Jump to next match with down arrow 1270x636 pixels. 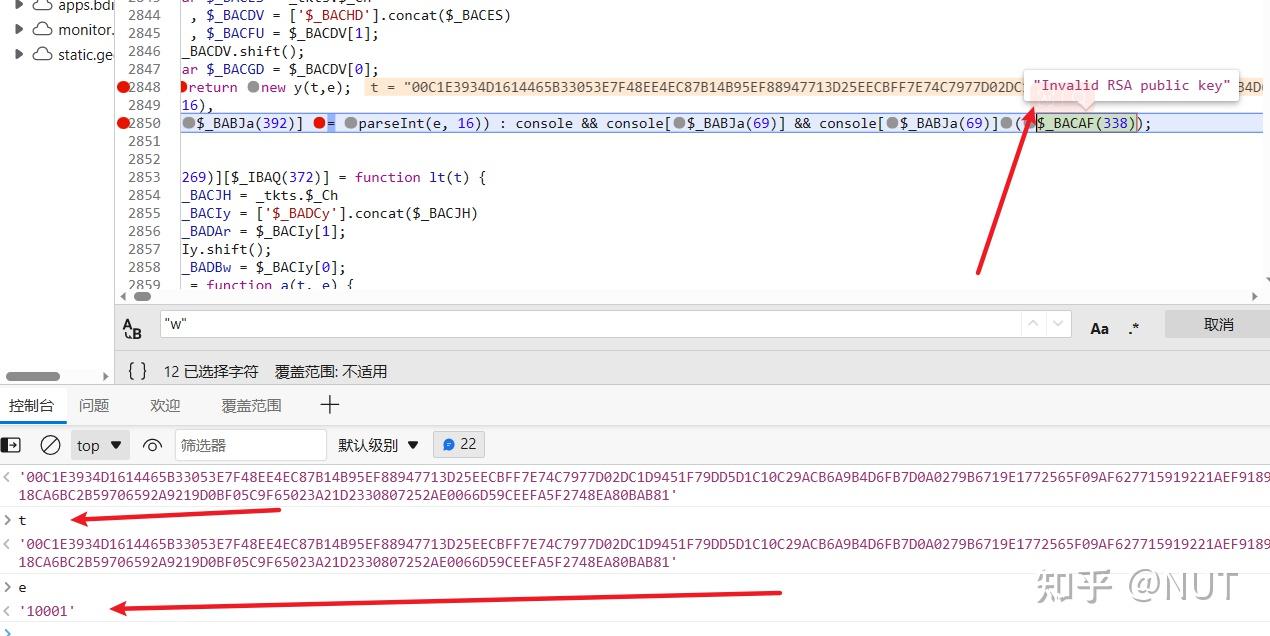click(1059, 323)
